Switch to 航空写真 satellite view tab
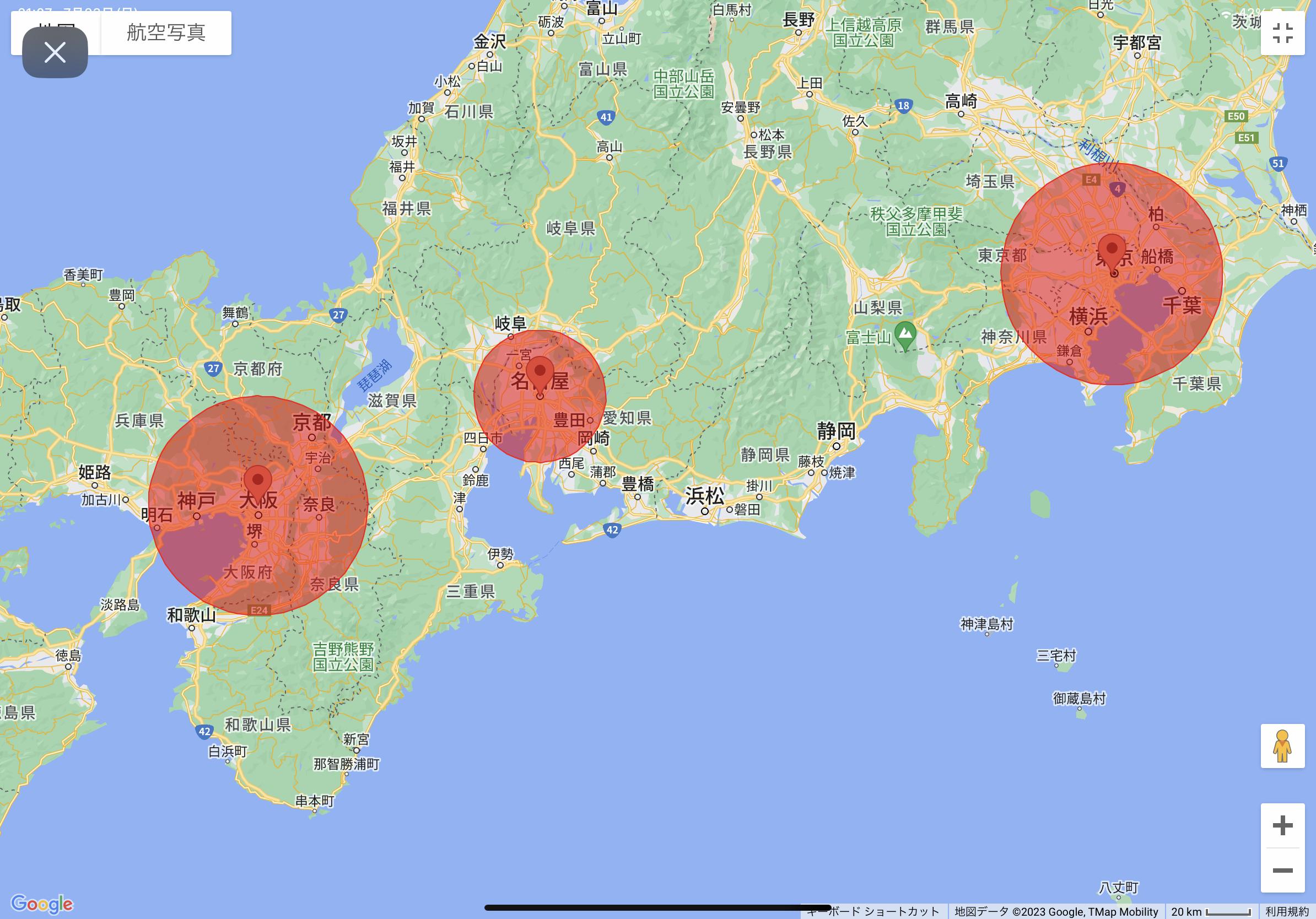 (x=166, y=33)
